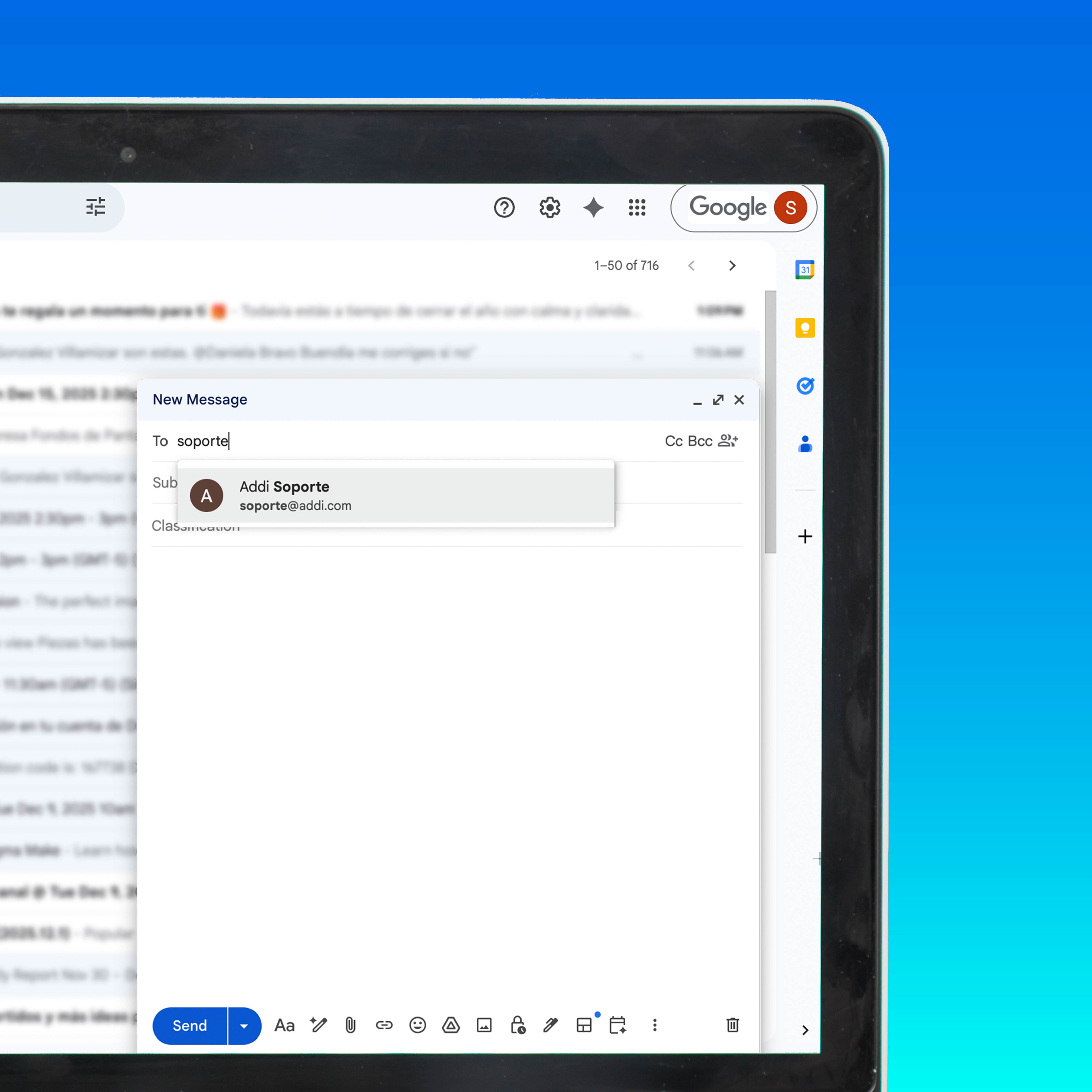This screenshot has height=1092, width=1092.
Task: Open the emoji picker
Action: 417,1025
